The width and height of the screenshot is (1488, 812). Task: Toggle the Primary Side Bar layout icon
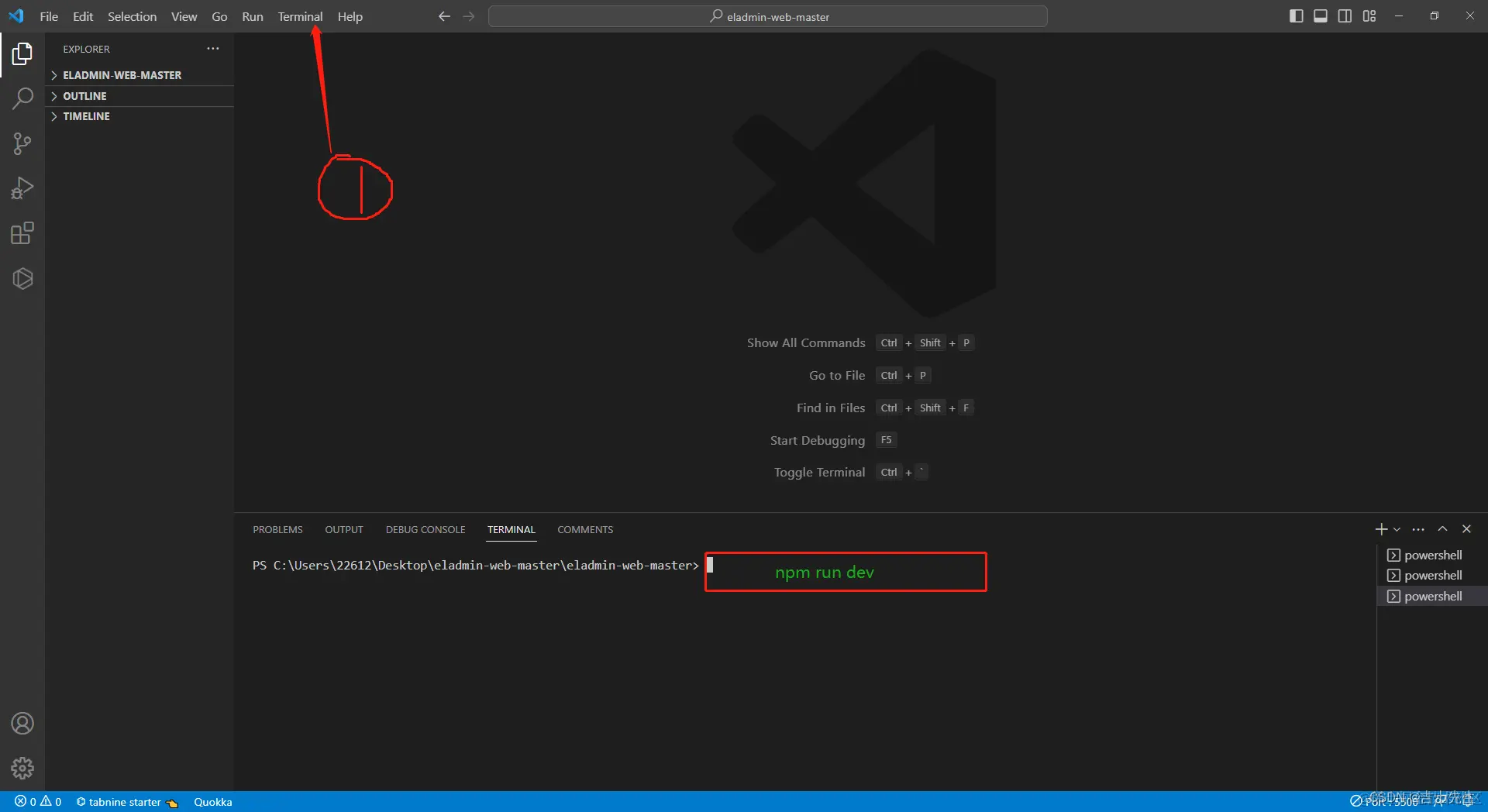click(1296, 16)
